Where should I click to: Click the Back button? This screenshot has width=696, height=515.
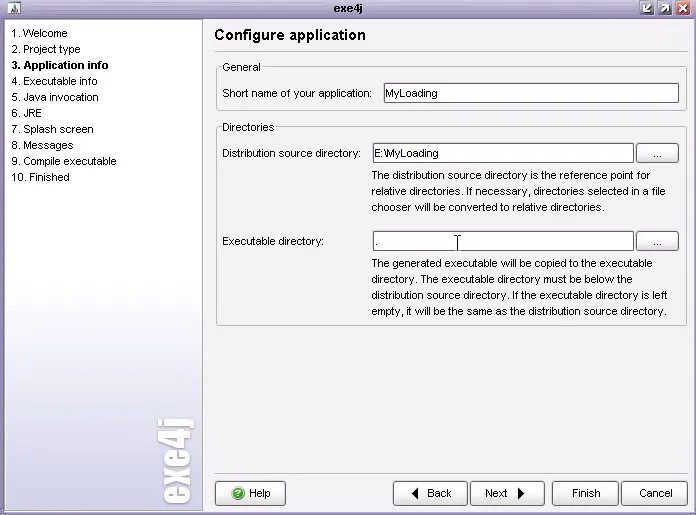(x=430, y=493)
